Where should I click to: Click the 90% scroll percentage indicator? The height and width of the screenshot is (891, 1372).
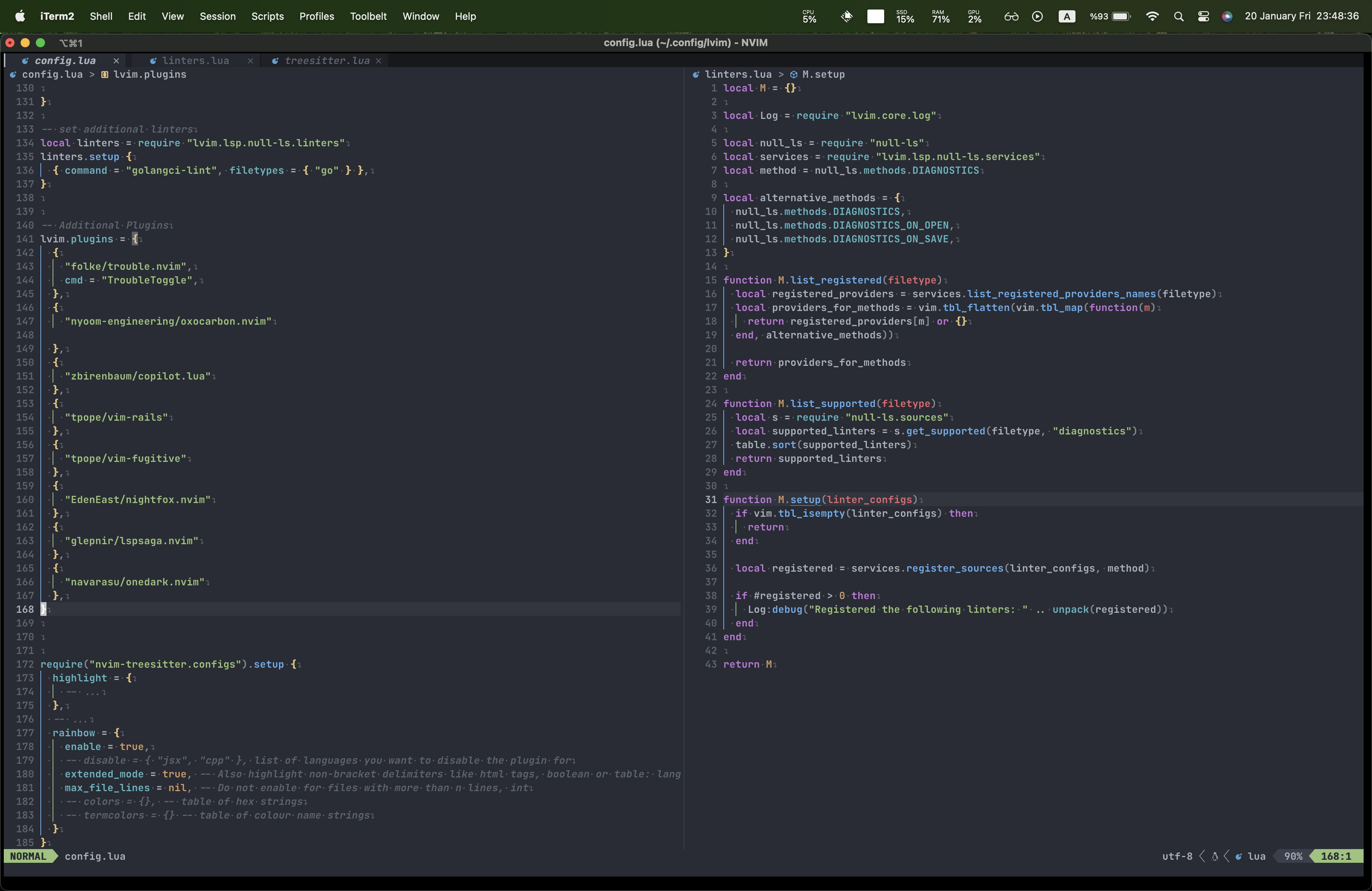click(x=1293, y=856)
